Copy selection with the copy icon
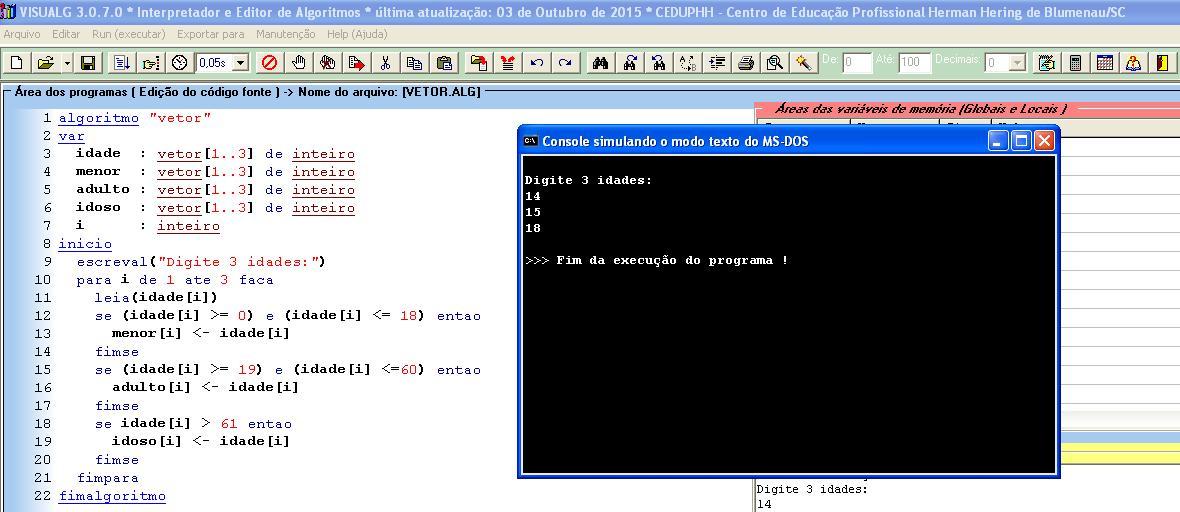Viewport: 1180px width, 512px height. pyautogui.click(x=414, y=63)
